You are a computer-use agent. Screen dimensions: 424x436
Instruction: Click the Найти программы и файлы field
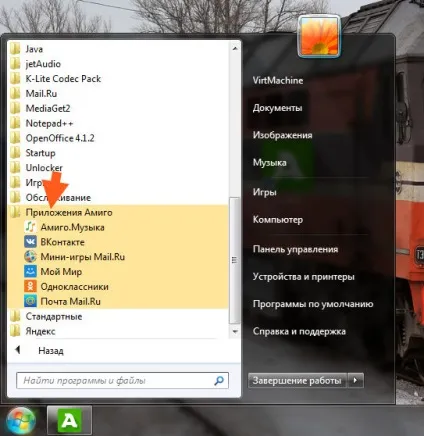coord(122,381)
